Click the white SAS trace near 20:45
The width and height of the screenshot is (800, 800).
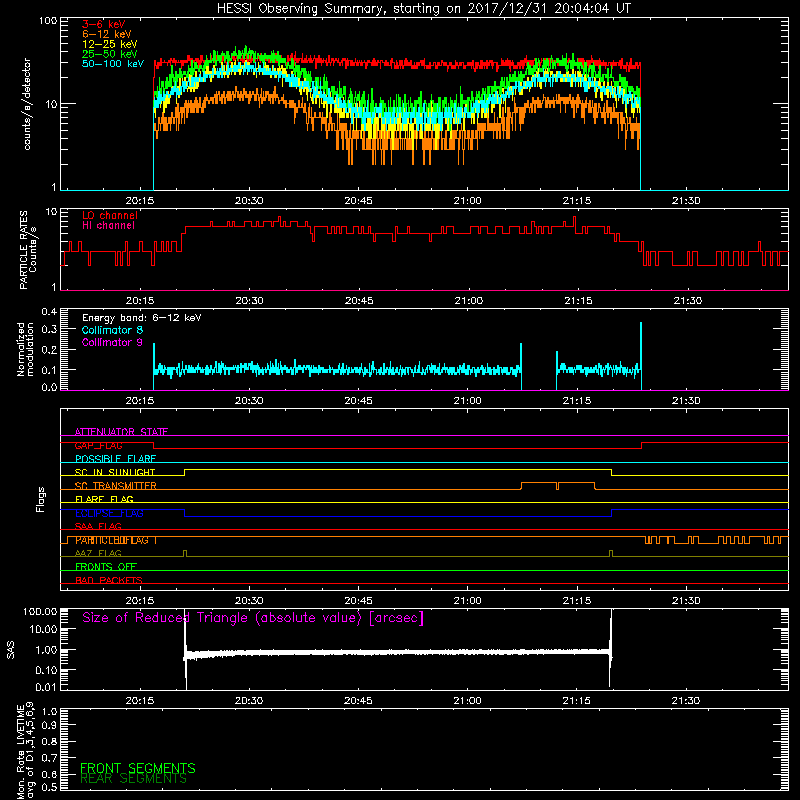[x=358, y=653]
